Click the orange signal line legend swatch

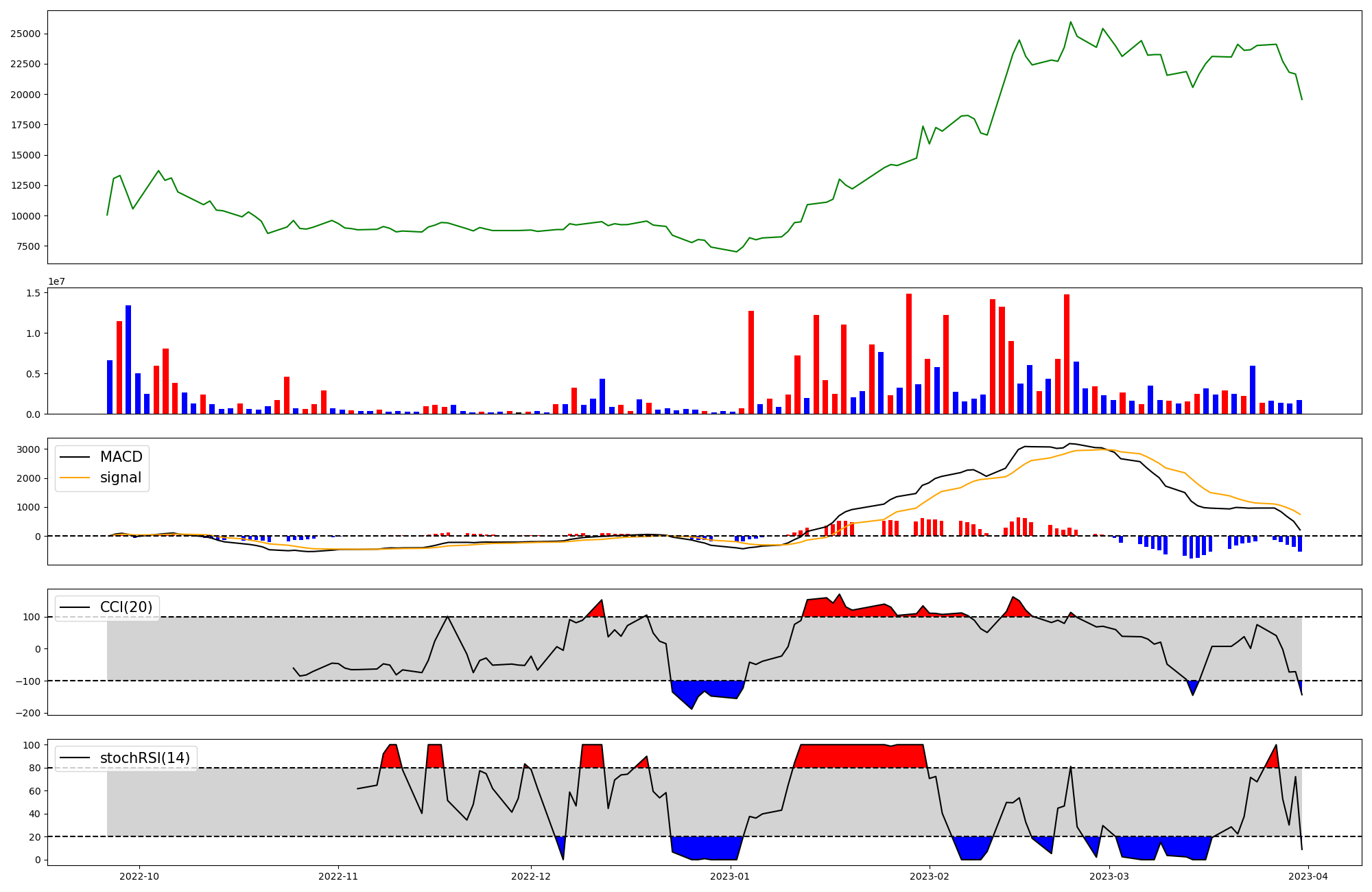click(x=75, y=478)
